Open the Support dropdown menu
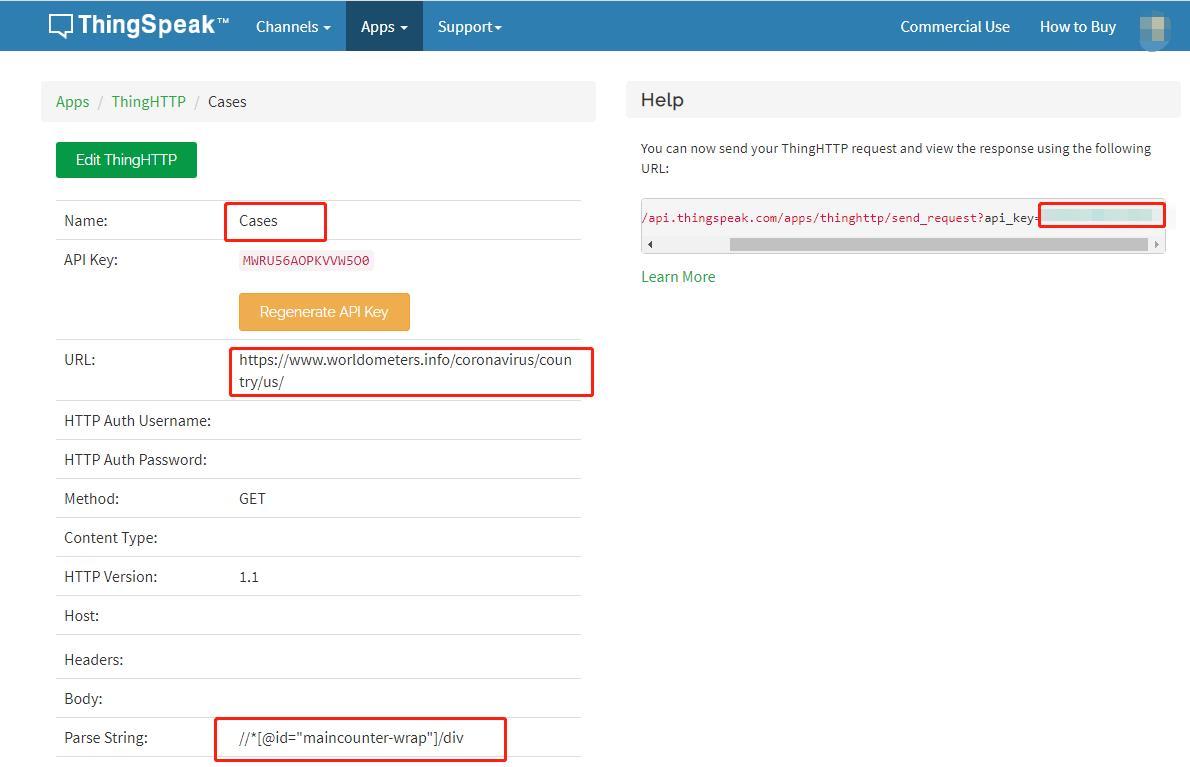 coord(469,27)
